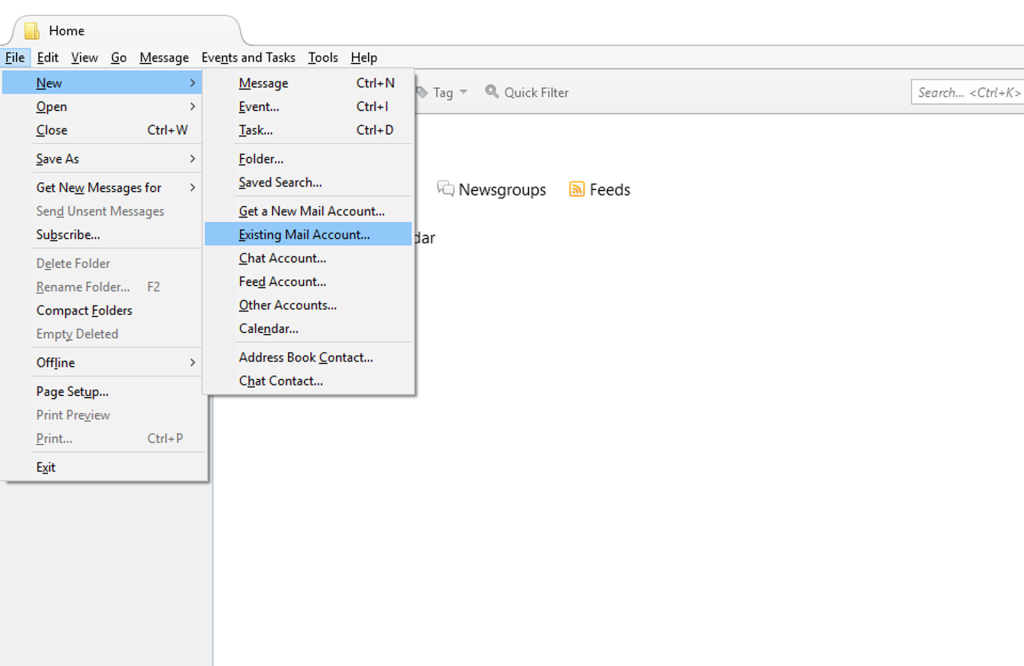Select Folder... in New submenu
The image size is (1024, 666).
coord(308,159)
